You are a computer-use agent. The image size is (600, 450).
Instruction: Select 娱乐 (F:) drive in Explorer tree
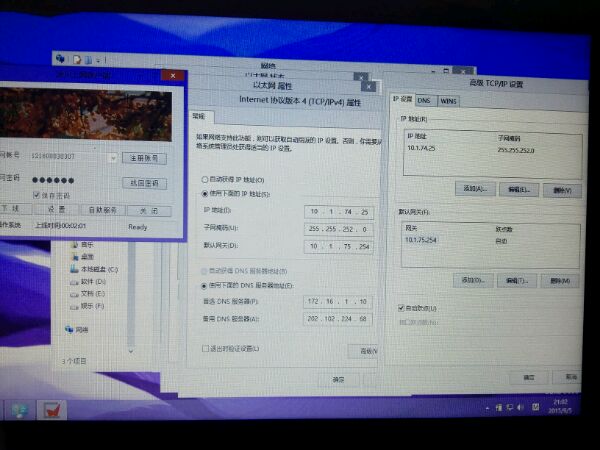[87, 306]
